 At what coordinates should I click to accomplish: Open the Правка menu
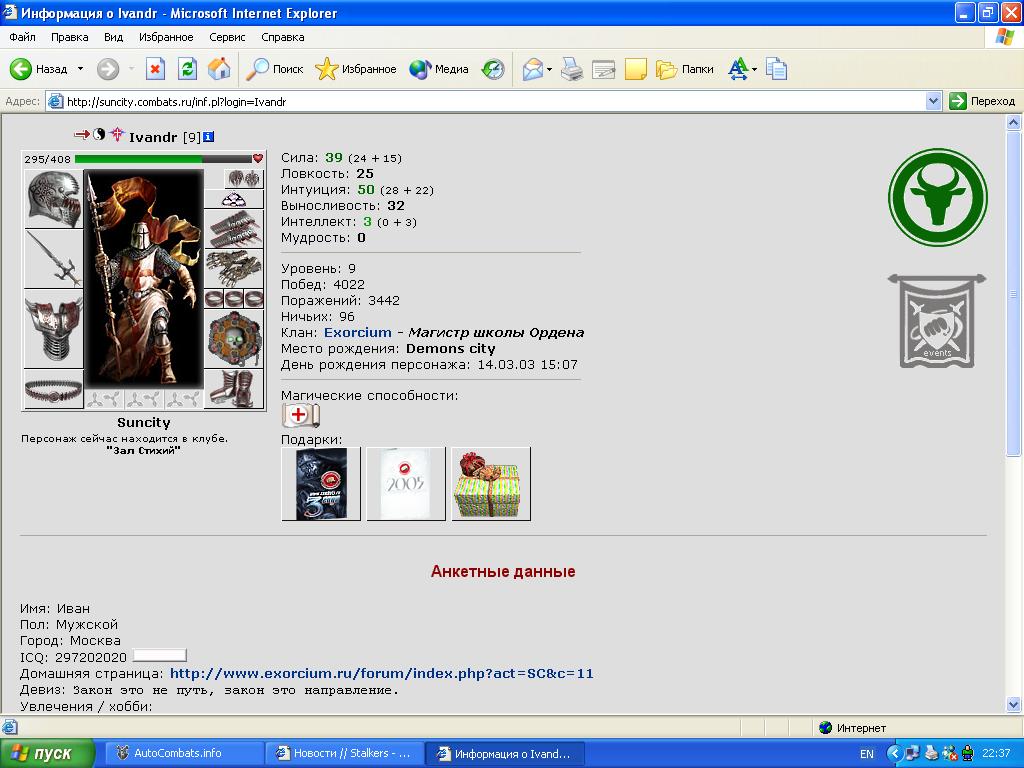(x=69, y=37)
